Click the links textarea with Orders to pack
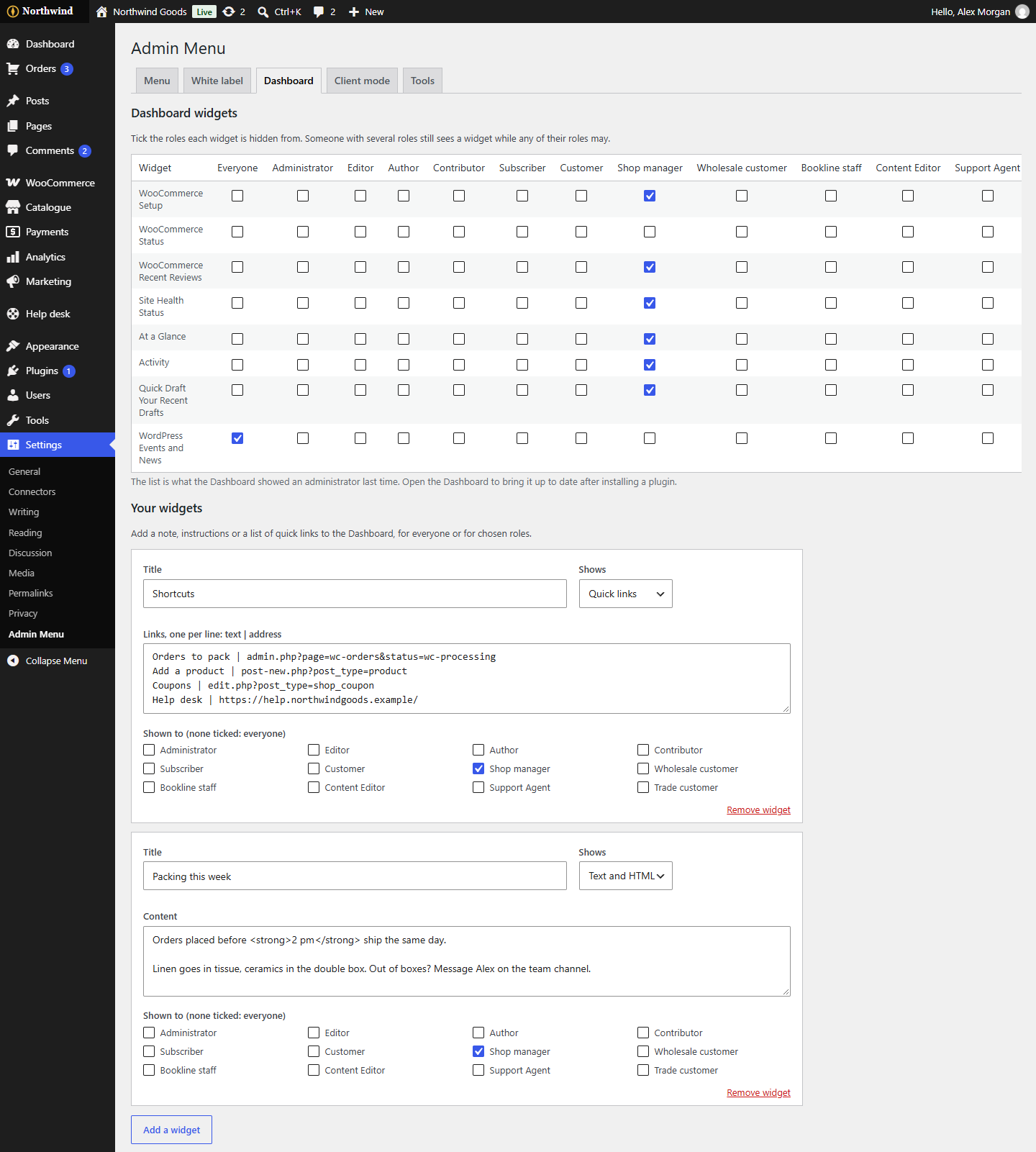The height and width of the screenshot is (1152, 1036). [x=467, y=679]
